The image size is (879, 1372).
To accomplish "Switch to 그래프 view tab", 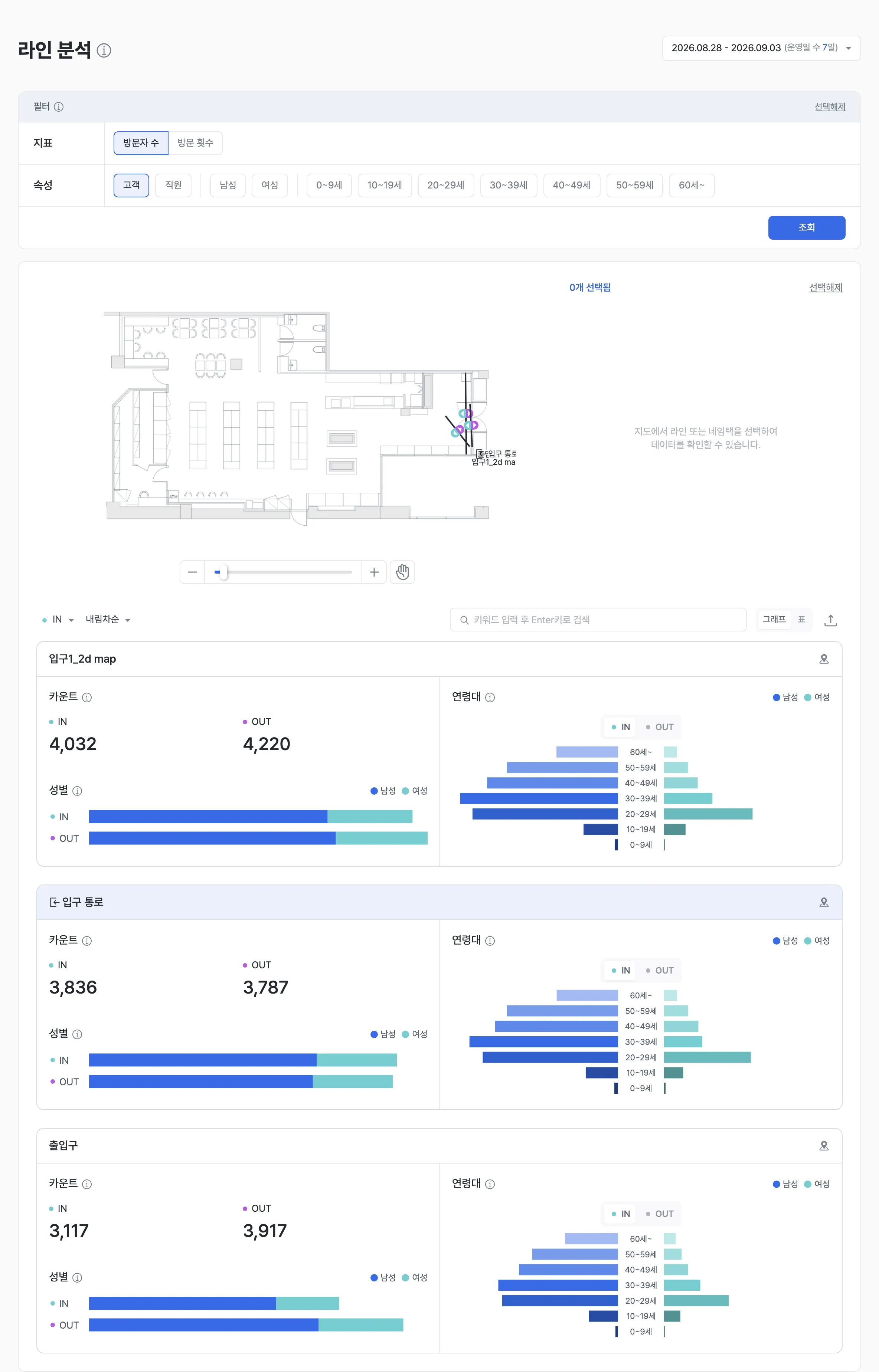I will [x=774, y=620].
